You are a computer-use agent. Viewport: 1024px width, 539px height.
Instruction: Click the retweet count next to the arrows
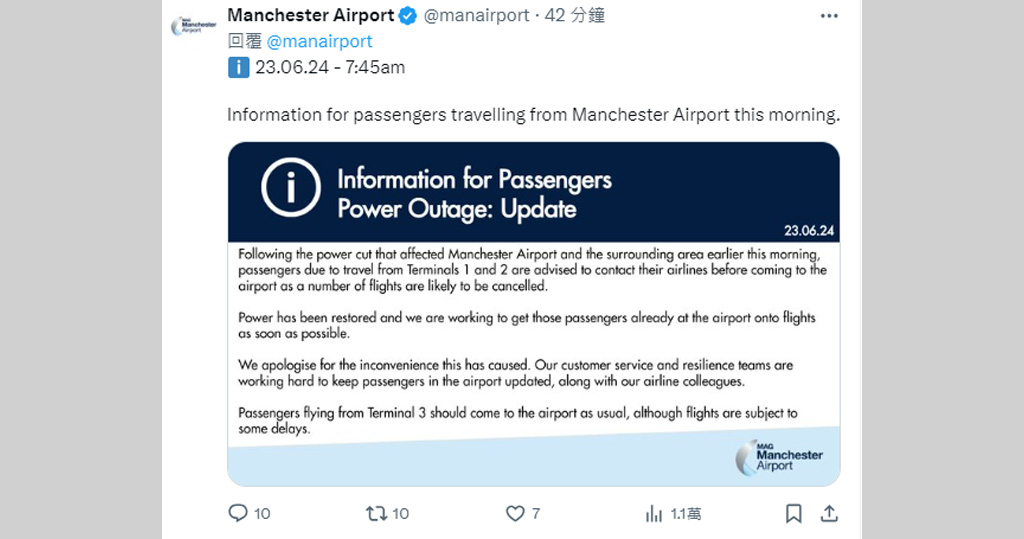point(400,513)
